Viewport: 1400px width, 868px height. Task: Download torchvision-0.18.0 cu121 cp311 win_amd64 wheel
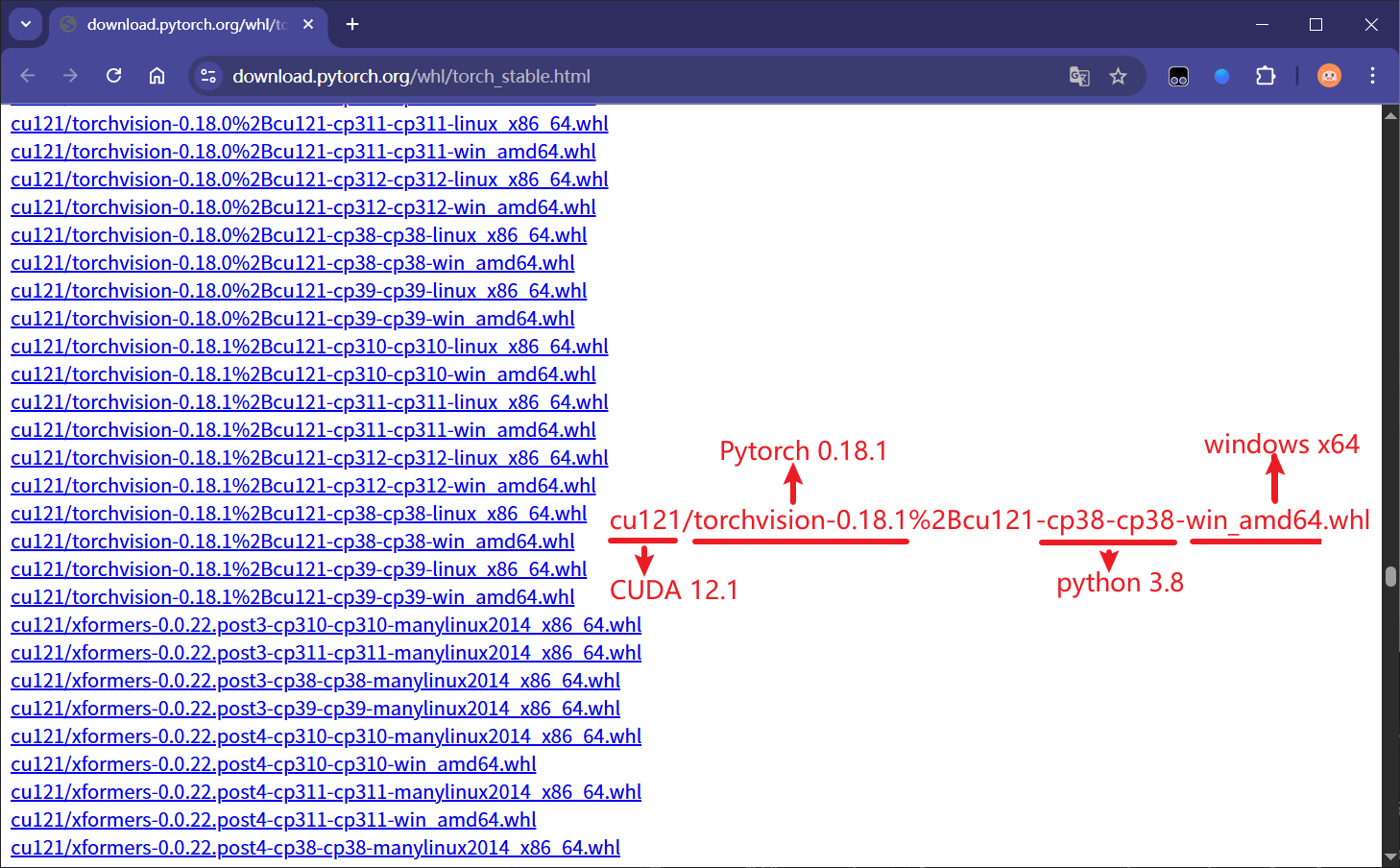(303, 152)
